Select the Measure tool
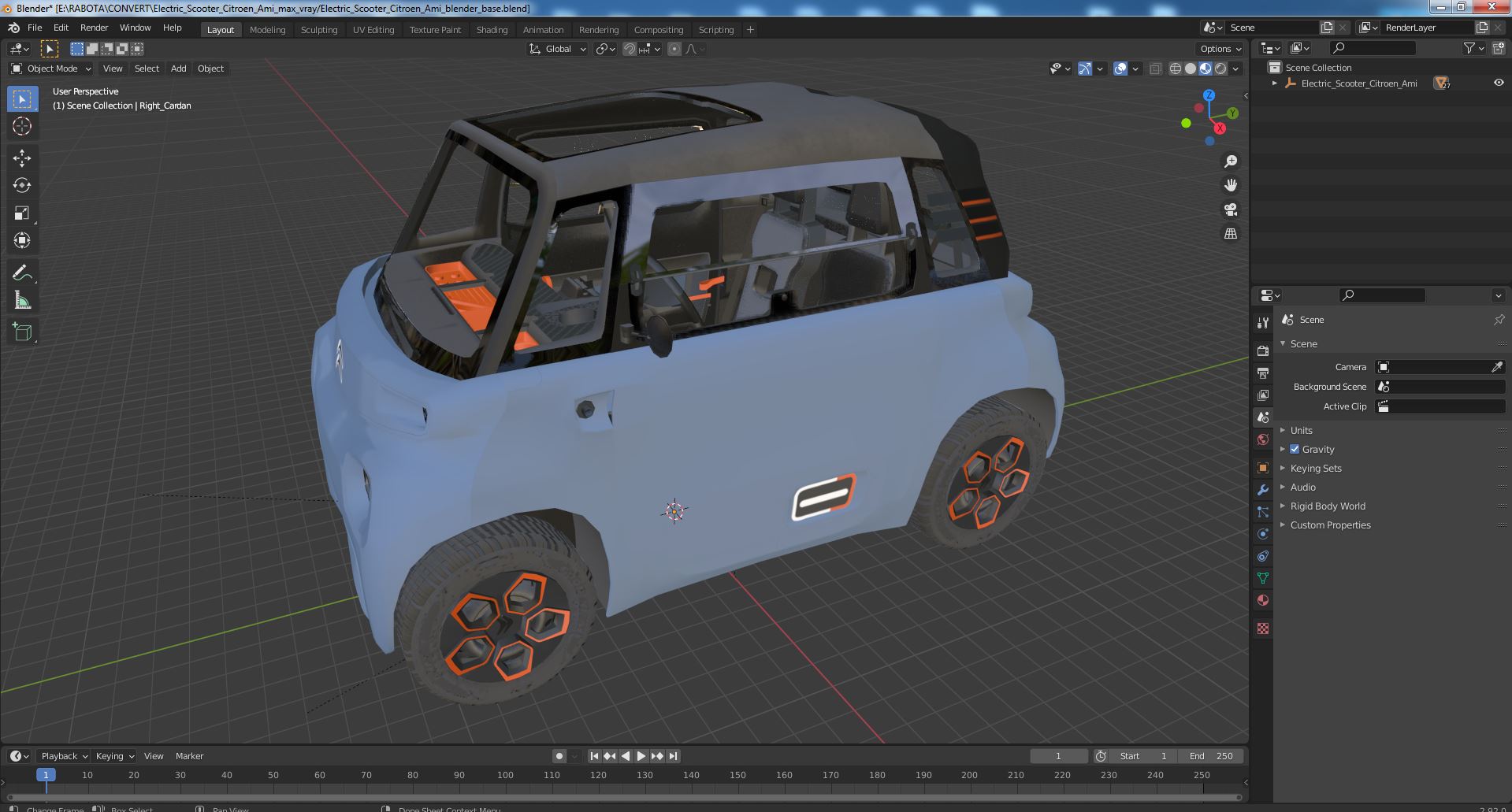 tap(22, 301)
